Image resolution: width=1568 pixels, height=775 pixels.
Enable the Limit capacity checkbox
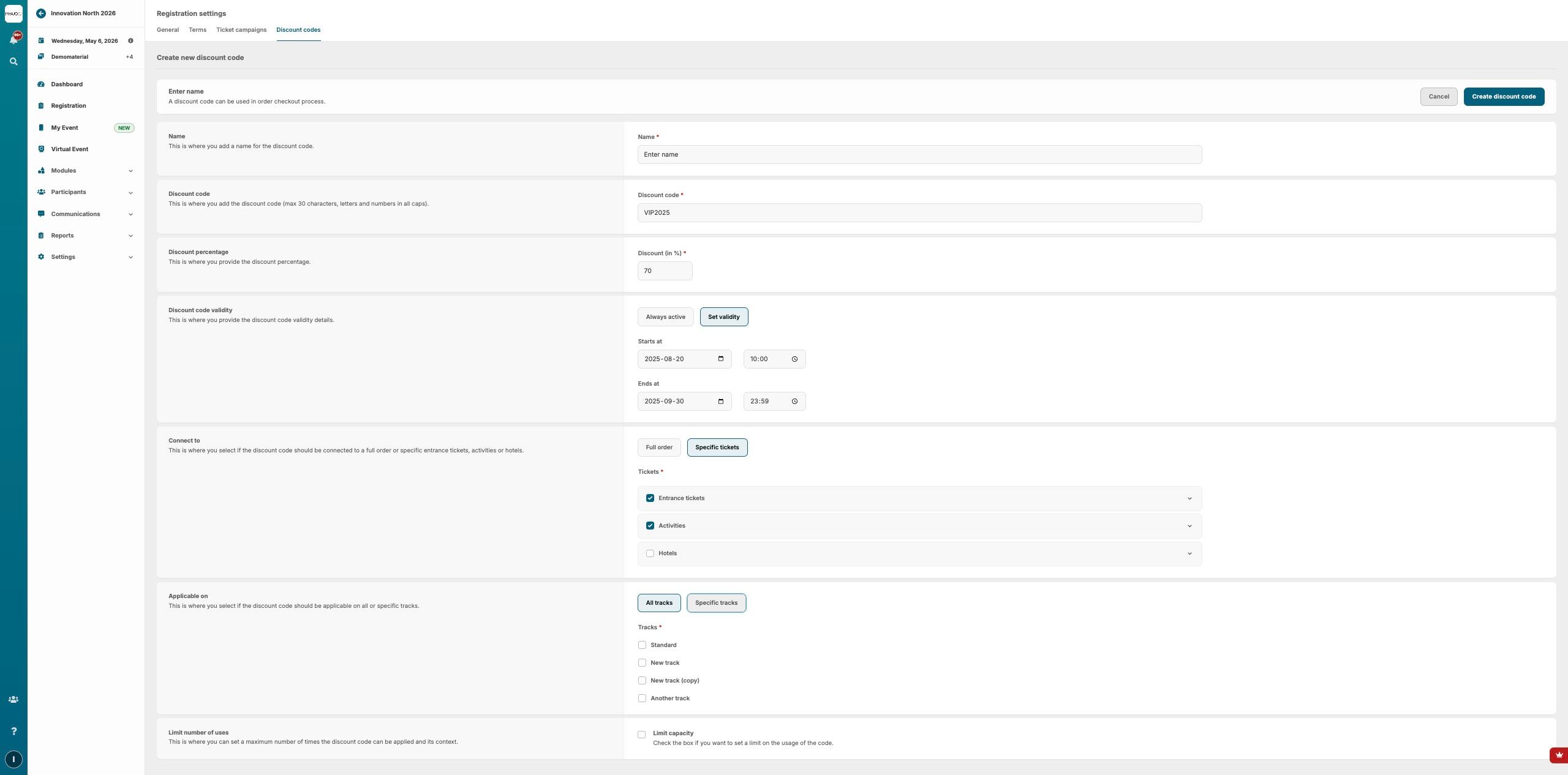pyautogui.click(x=641, y=735)
